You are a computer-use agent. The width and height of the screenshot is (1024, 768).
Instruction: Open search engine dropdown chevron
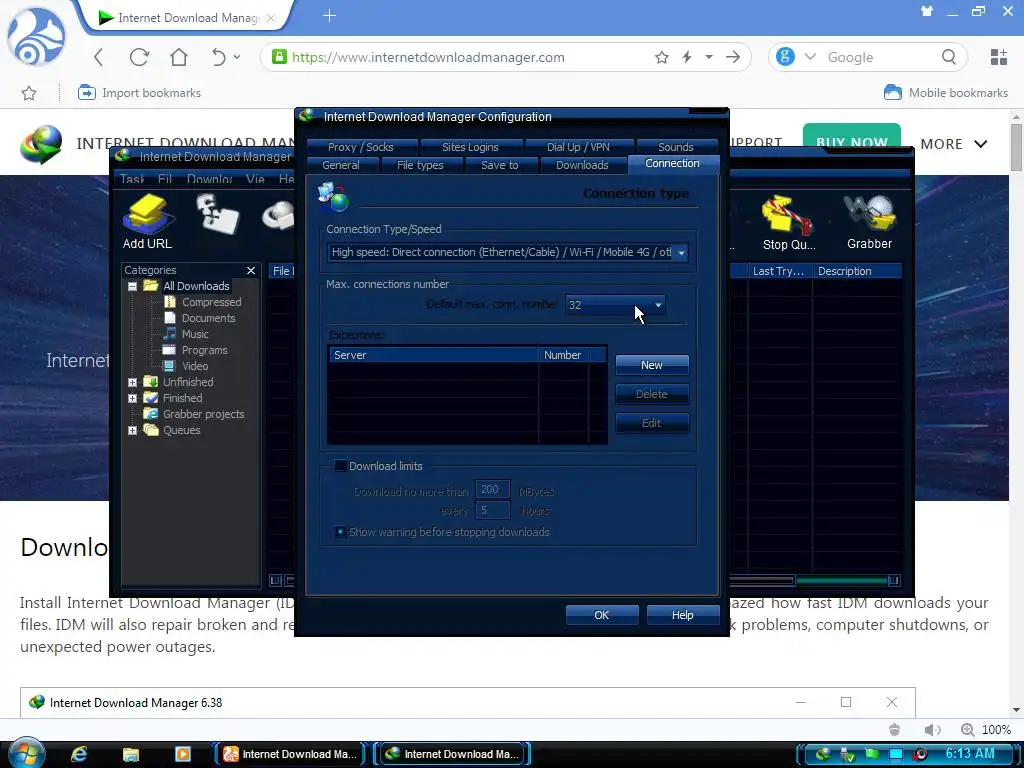tap(810, 57)
